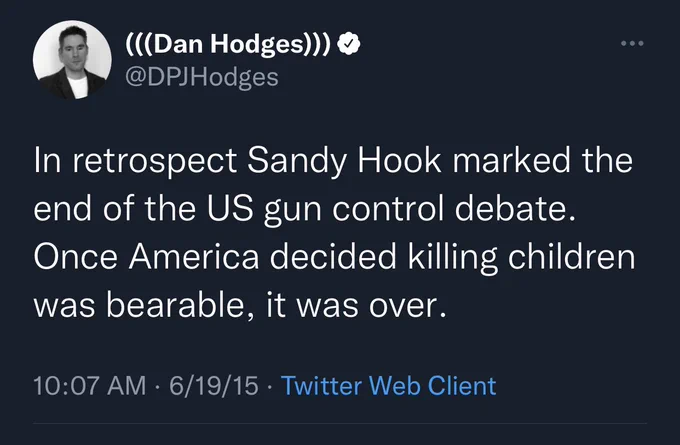Click the blue verified checkmark badge
The width and height of the screenshot is (680, 445).
349,44
